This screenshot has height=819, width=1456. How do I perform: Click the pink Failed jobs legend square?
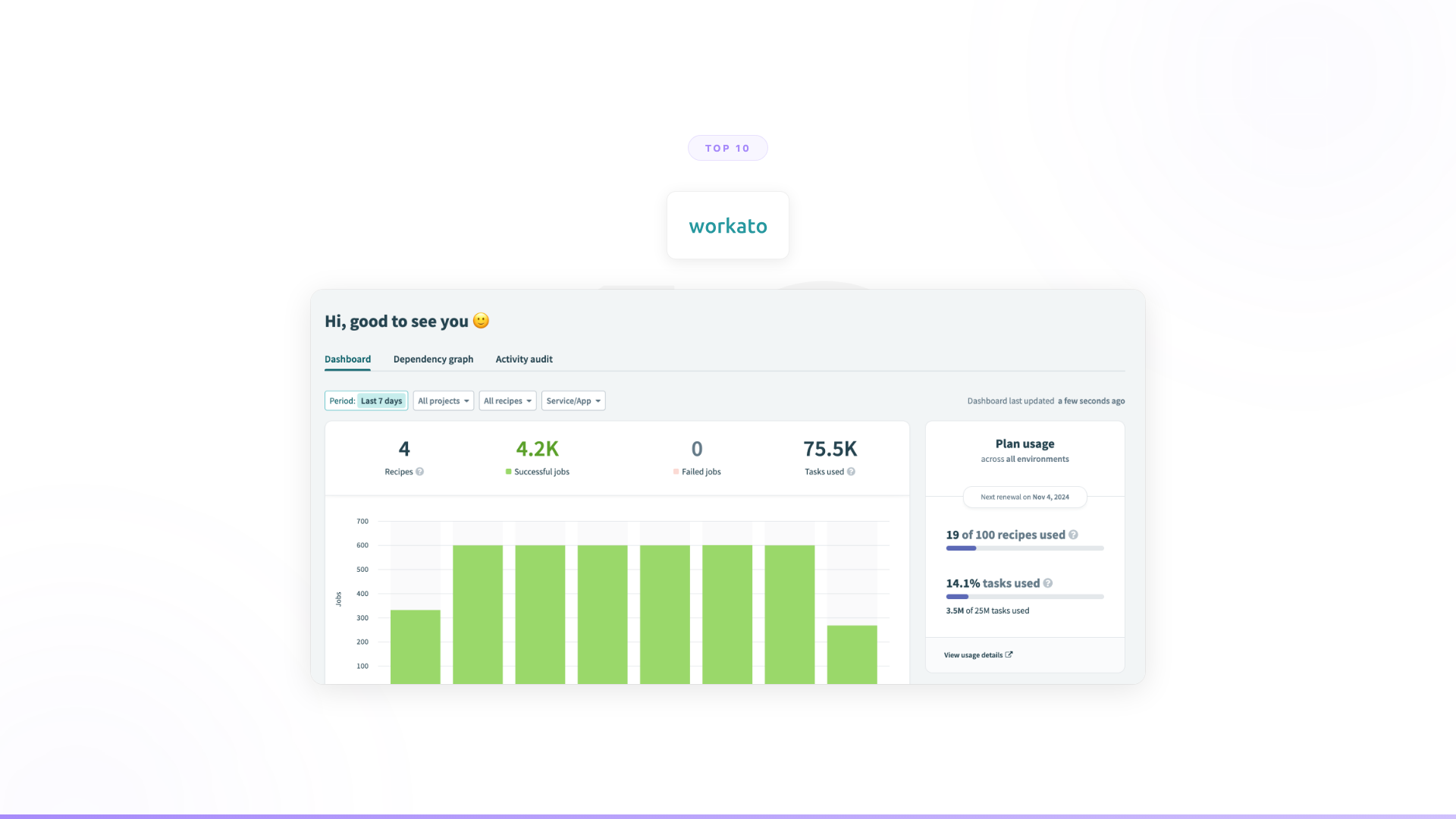click(676, 472)
